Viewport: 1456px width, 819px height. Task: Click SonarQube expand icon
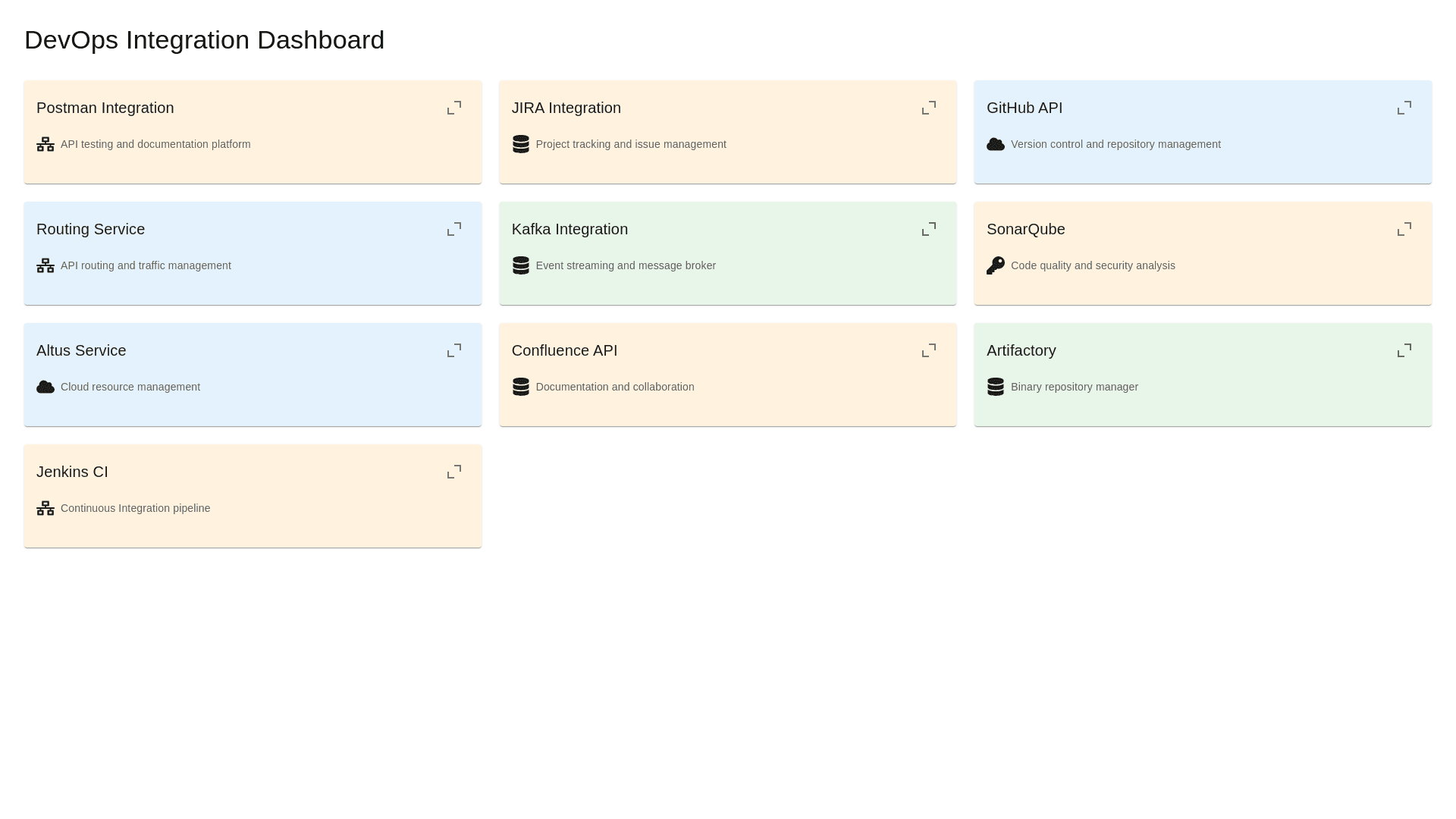pyautogui.click(x=1404, y=229)
